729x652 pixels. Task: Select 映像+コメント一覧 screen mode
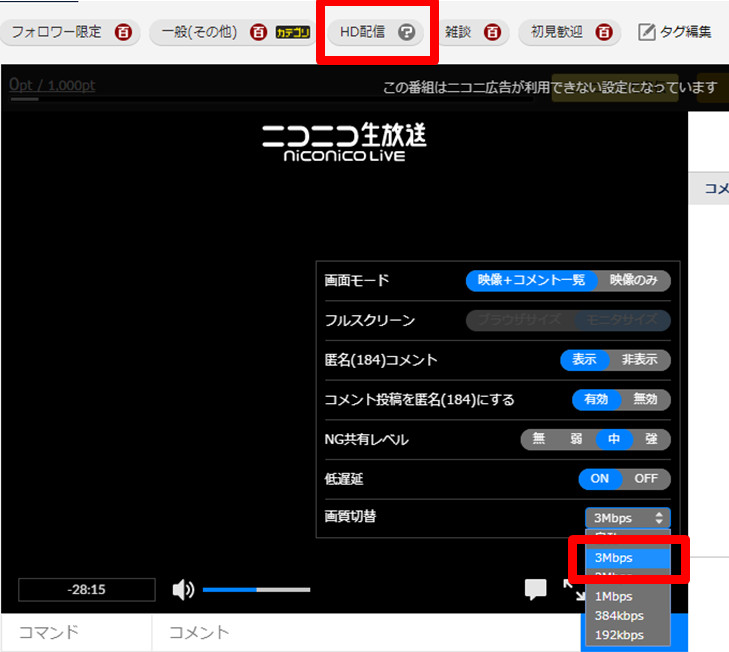pyautogui.click(x=531, y=280)
